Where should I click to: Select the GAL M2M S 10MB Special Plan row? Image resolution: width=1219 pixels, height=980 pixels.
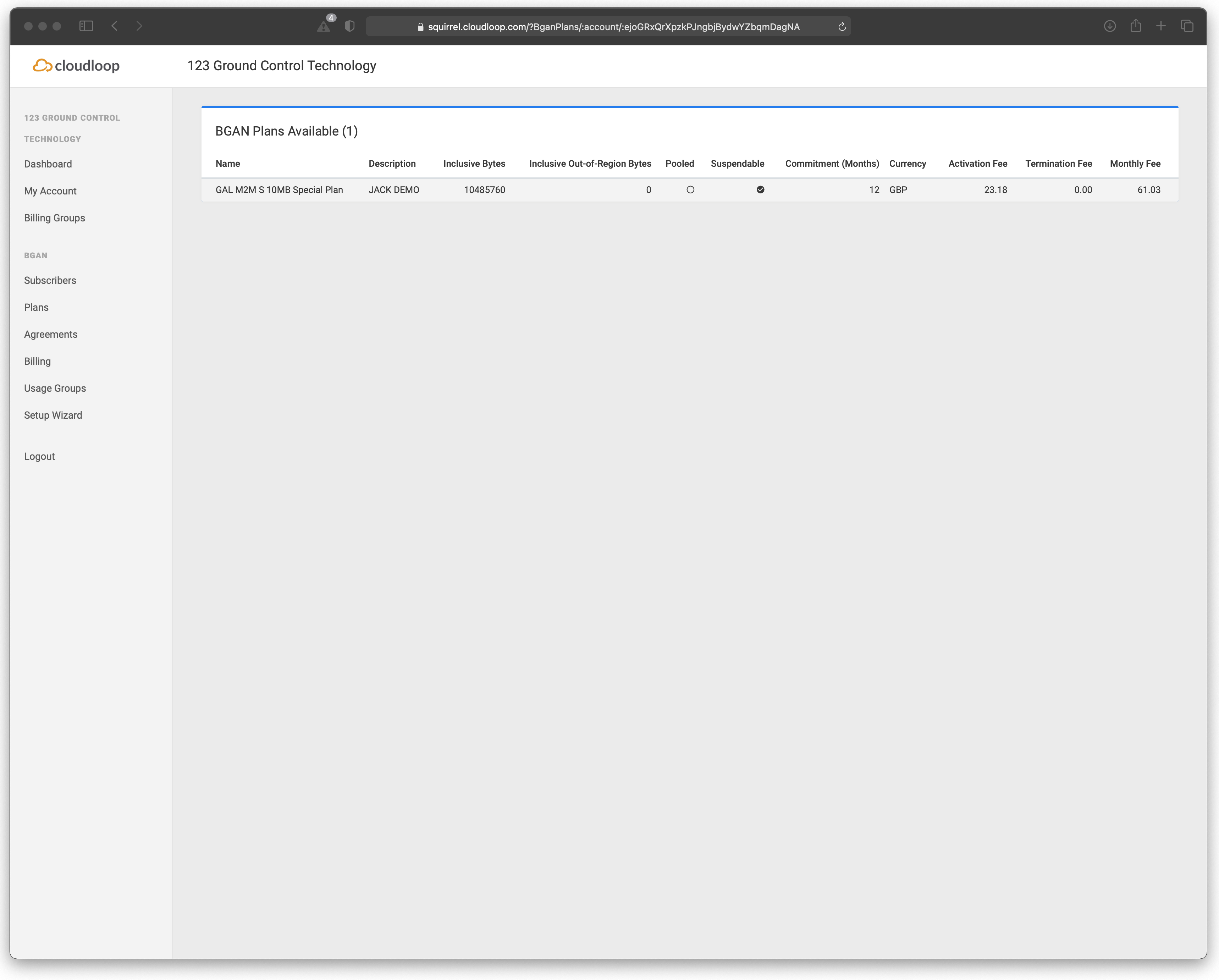click(279, 190)
